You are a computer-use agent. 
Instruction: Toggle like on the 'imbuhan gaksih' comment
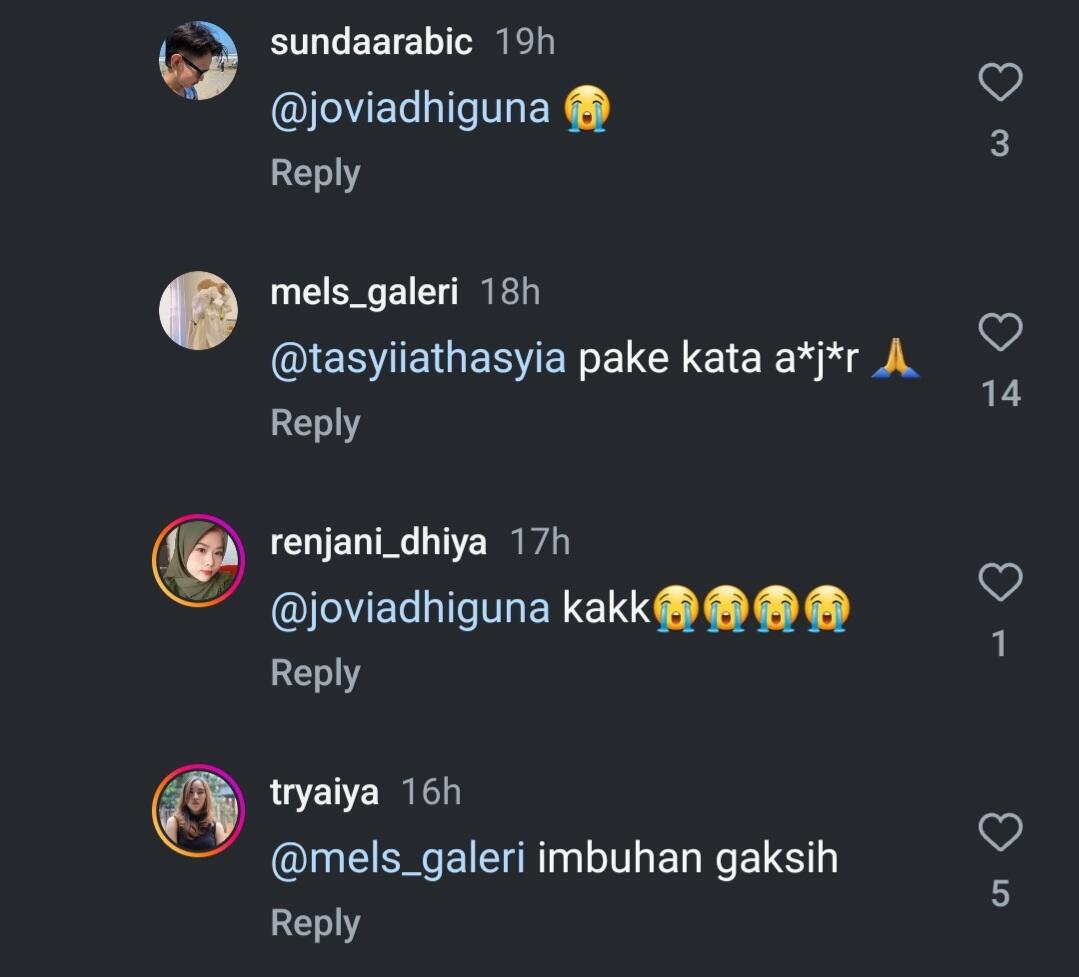(x=999, y=834)
